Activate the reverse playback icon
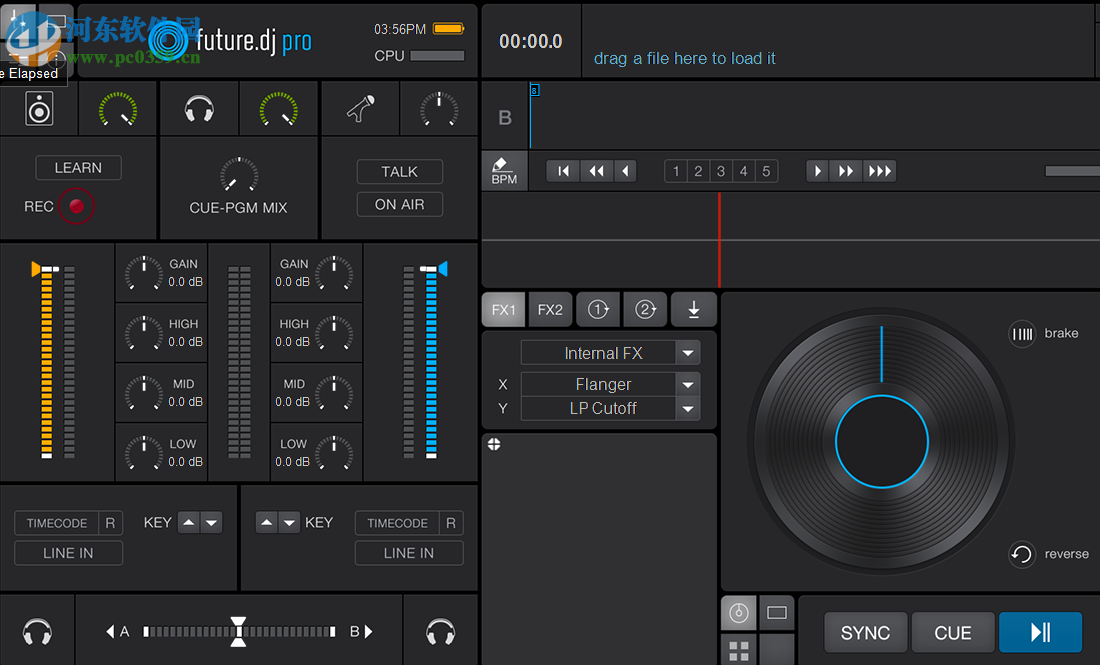Screen dimensions: 1100x665 [x=1021, y=554]
